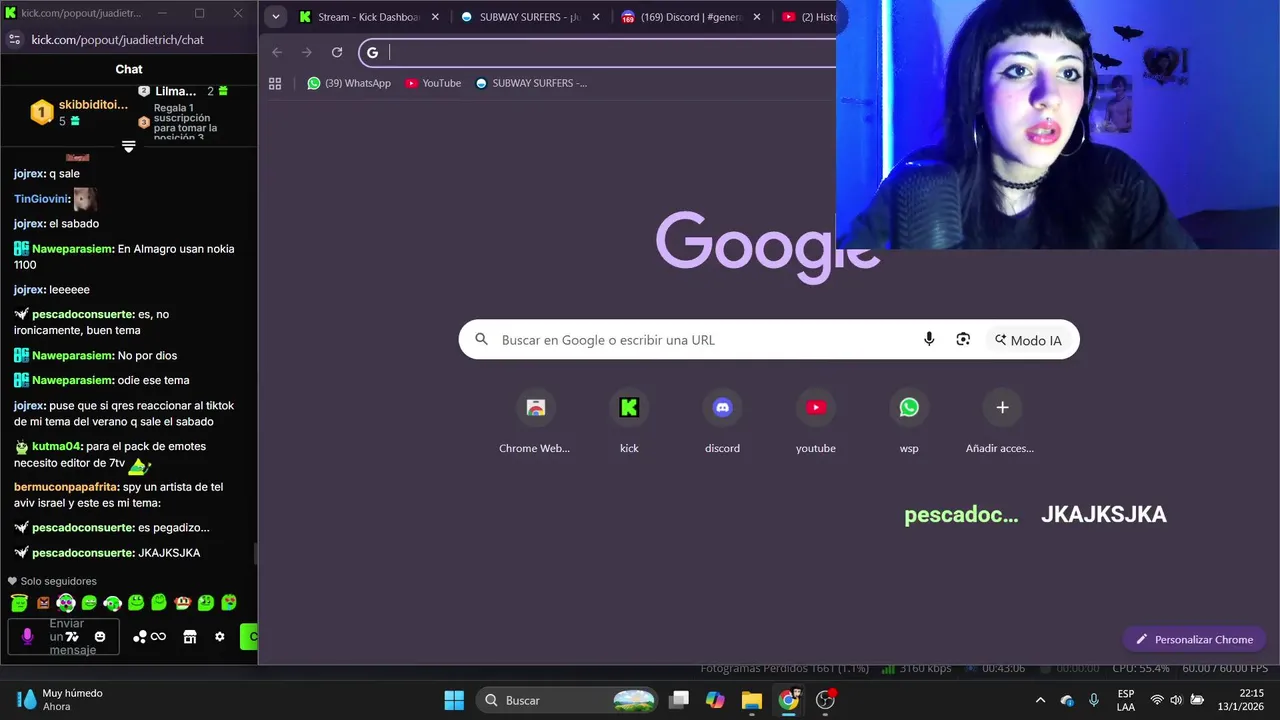Open File Explorer from the taskbar
Viewport: 1280px width, 720px height.
(x=752, y=700)
